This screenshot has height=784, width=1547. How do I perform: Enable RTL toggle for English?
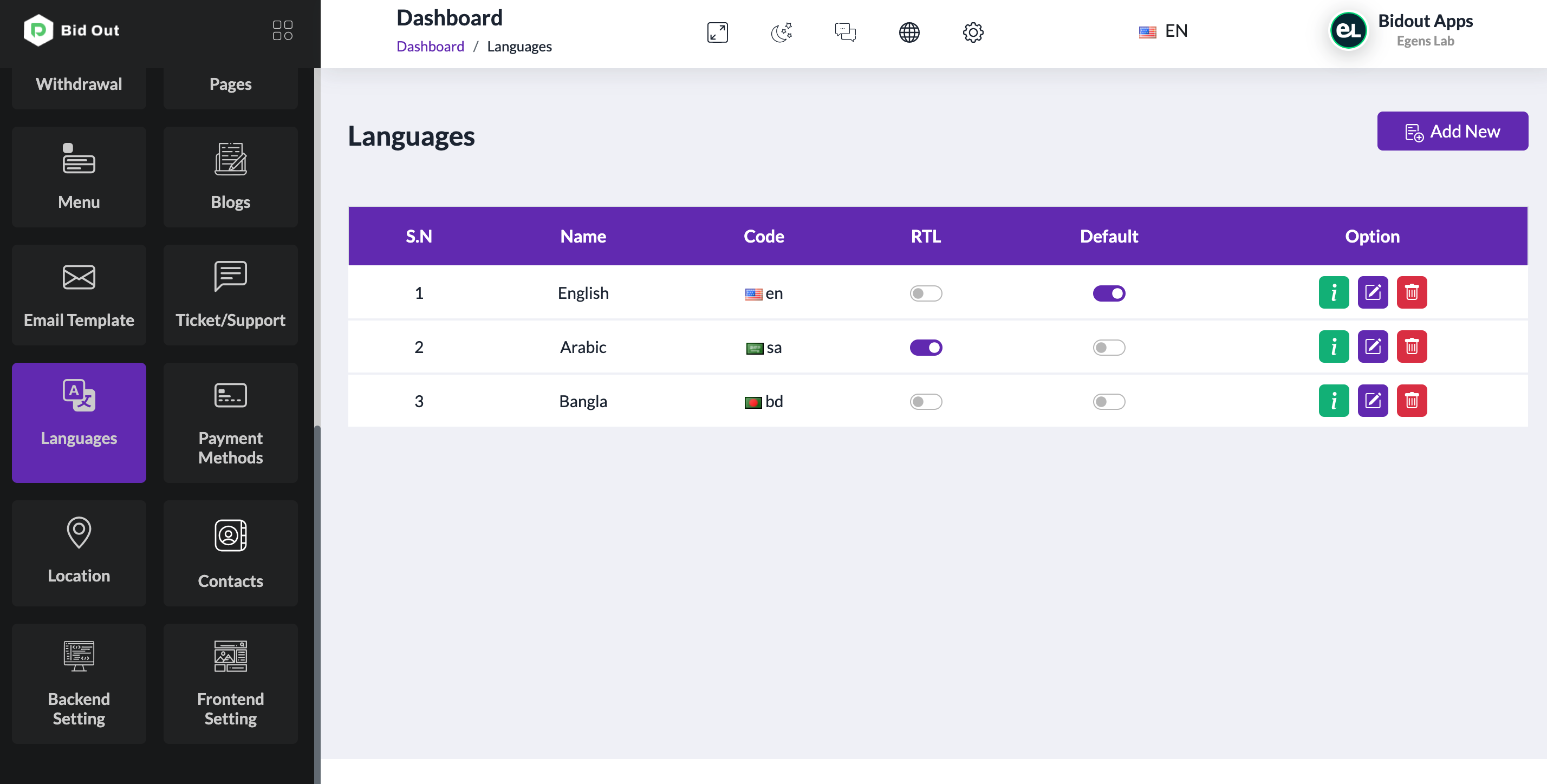[x=925, y=293]
